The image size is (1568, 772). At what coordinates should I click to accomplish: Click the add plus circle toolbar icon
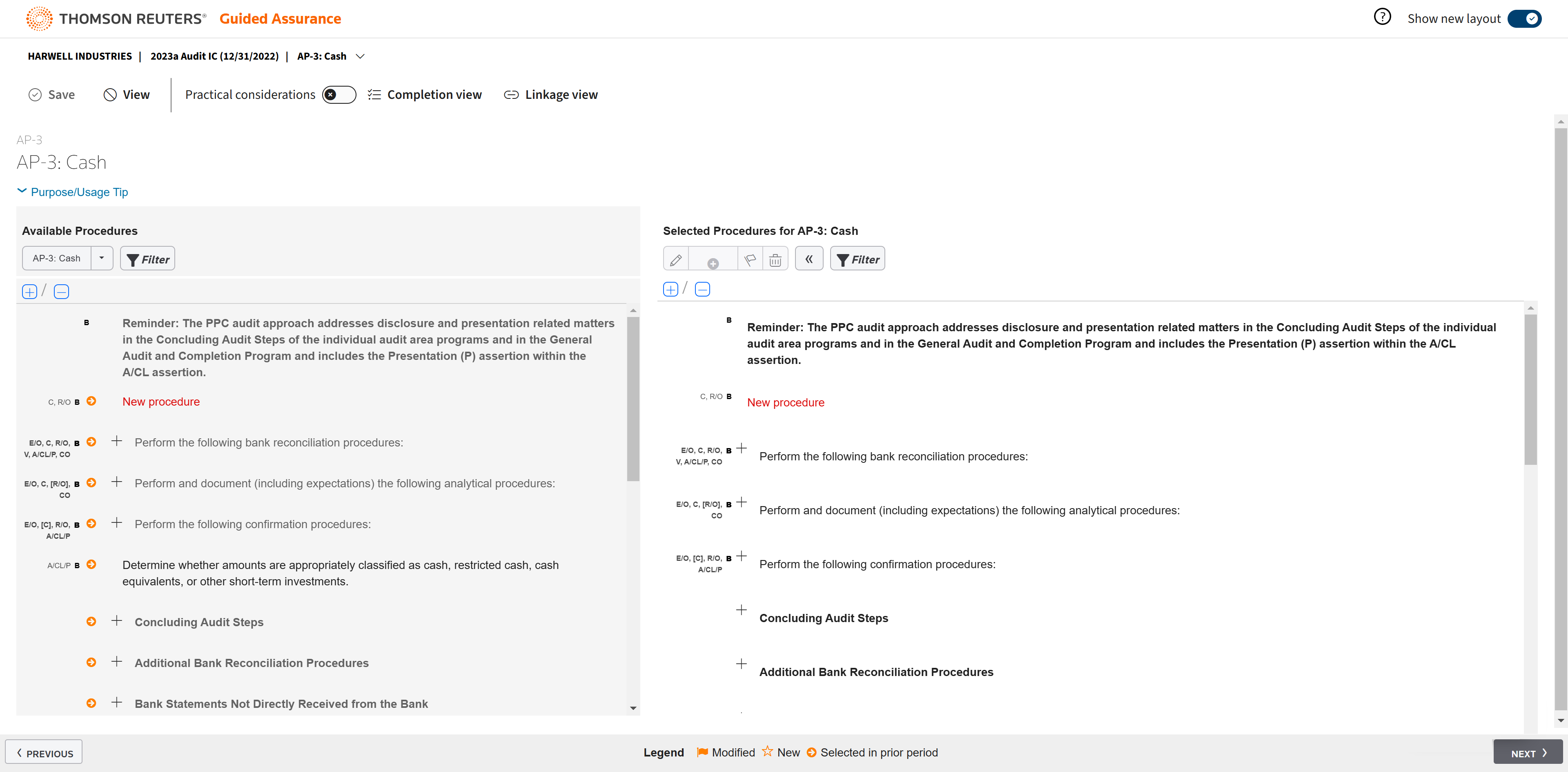[x=713, y=263]
